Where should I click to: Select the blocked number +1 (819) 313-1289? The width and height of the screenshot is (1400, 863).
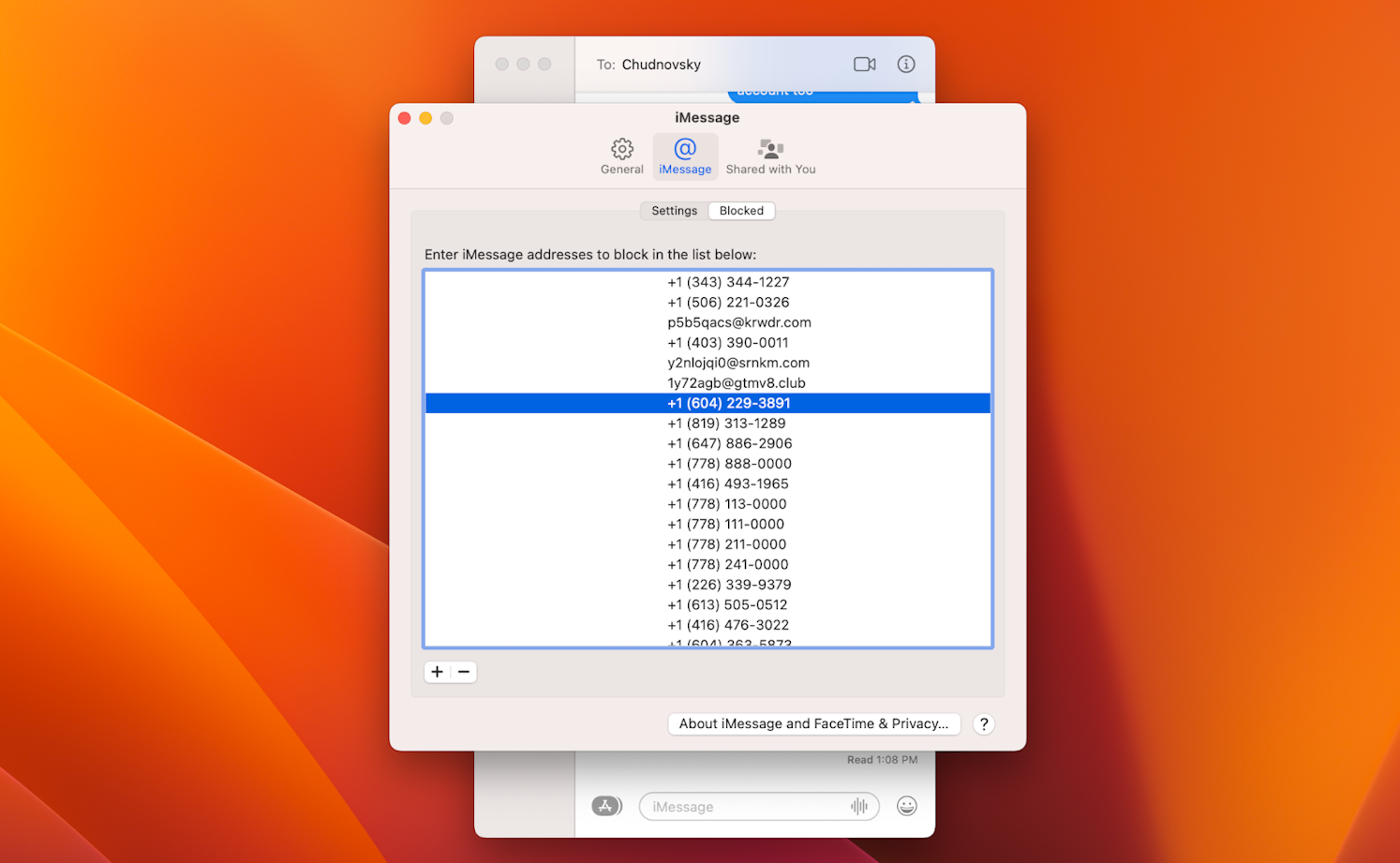click(728, 423)
